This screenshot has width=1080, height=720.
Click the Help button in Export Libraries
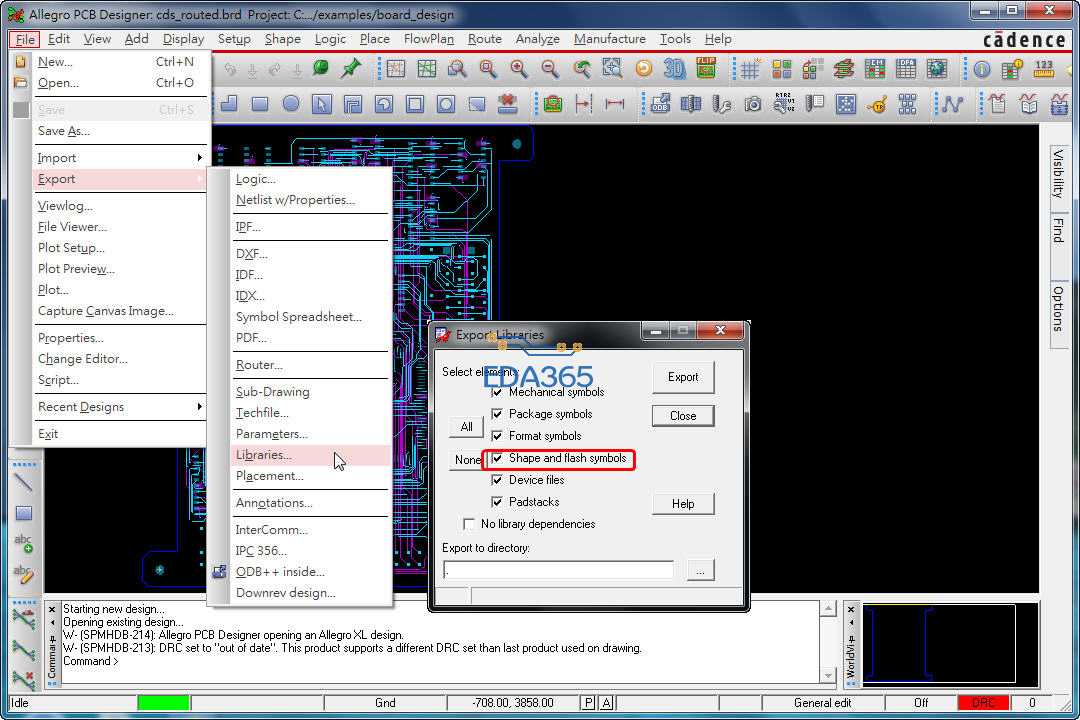coord(683,504)
